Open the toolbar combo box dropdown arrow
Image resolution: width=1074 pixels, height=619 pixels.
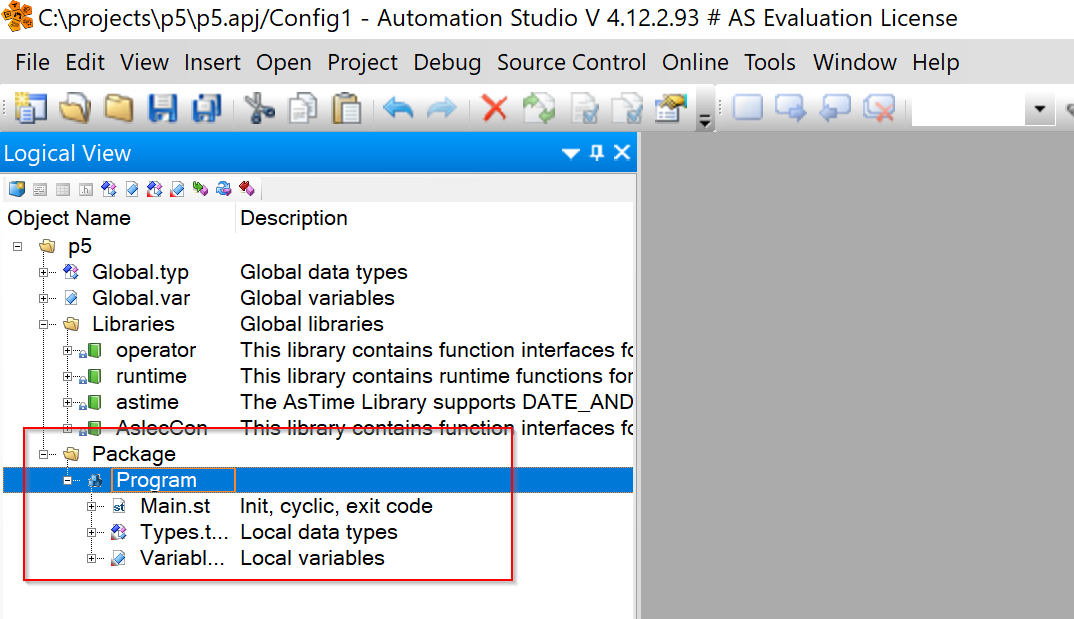click(x=1040, y=109)
